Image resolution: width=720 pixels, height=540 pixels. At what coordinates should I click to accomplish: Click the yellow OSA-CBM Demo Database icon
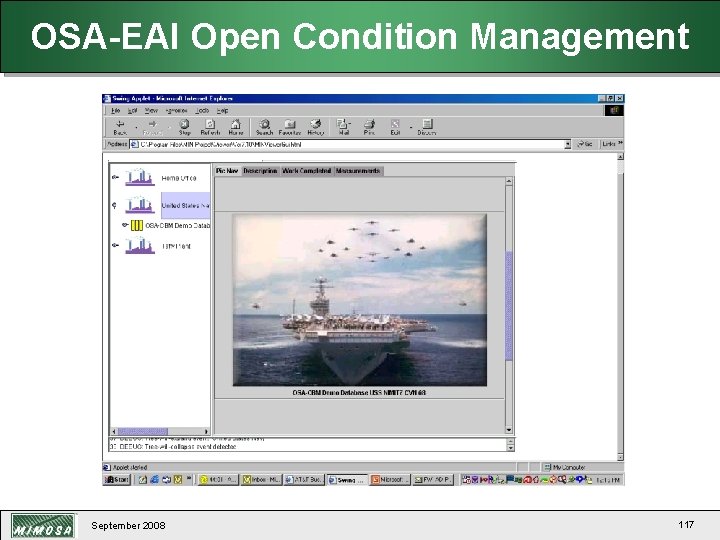tap(137, 225)
